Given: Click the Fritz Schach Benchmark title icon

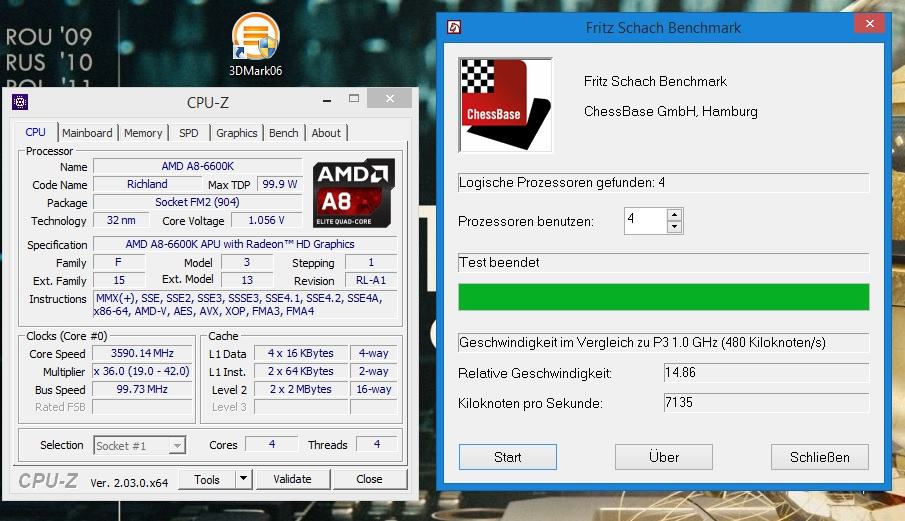Looking at the screenshot, I should click(x=454, y=28).
